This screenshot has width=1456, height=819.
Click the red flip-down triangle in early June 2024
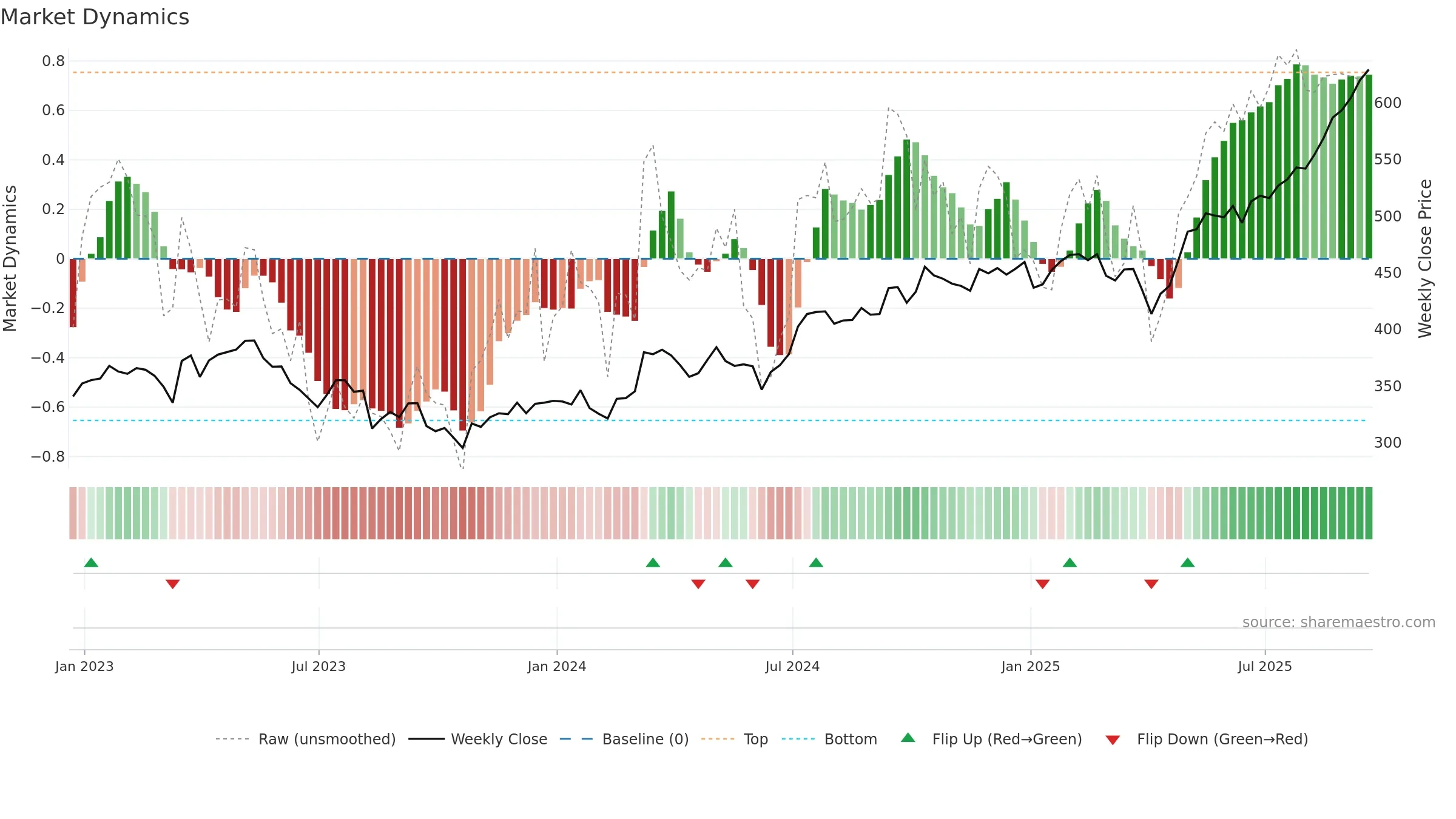753,584
